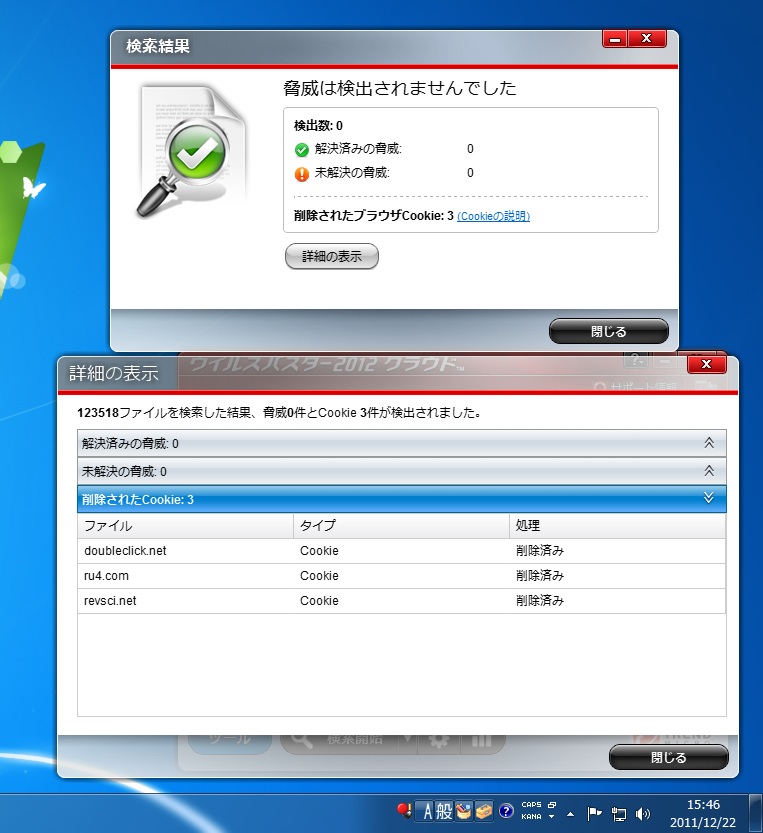Open the Cookieの説明 link
Screen dimensions: 763x833
(x=493, y=216)
